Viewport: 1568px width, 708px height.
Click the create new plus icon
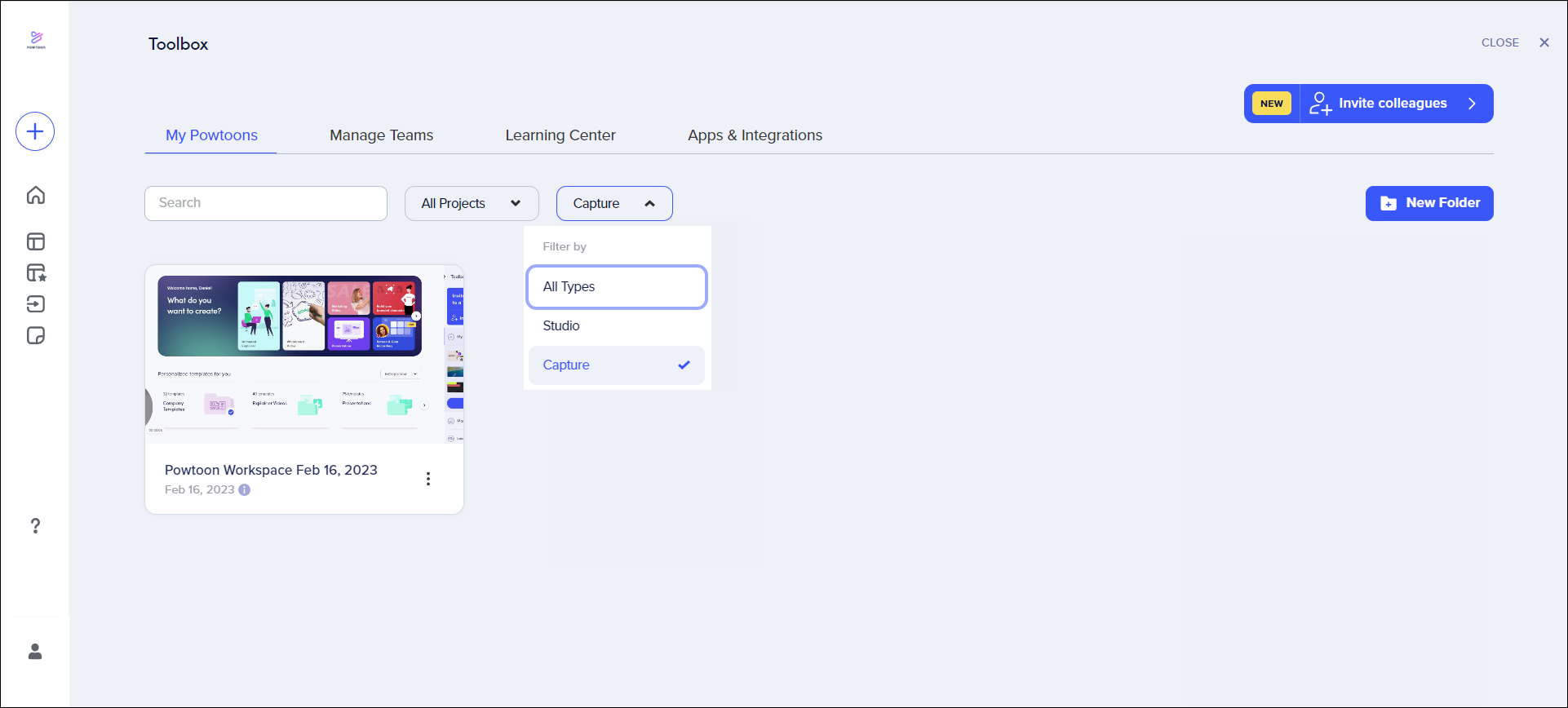coord(35,131)
